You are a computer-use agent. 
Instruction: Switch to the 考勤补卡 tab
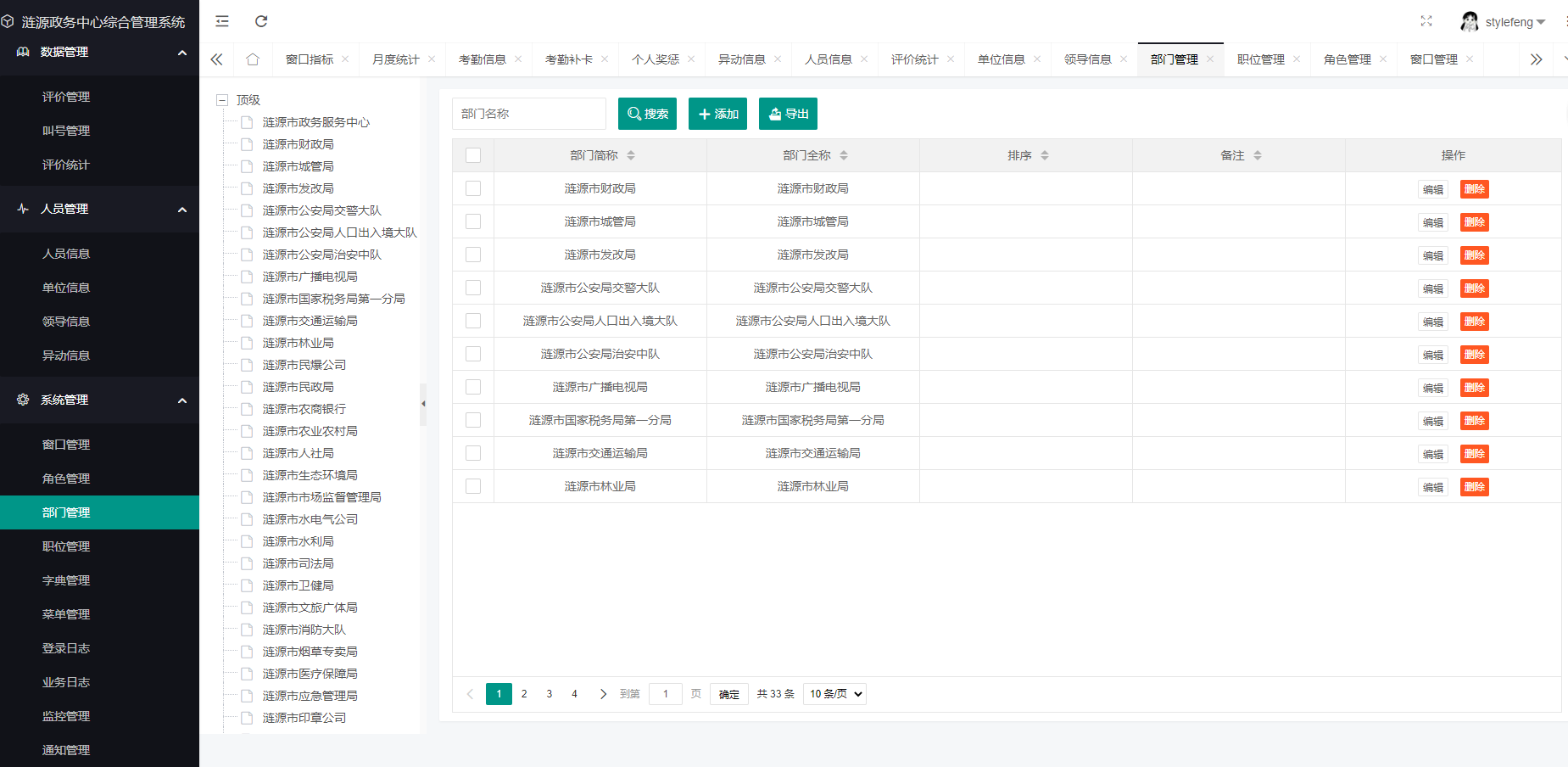(x=568, y=59)
